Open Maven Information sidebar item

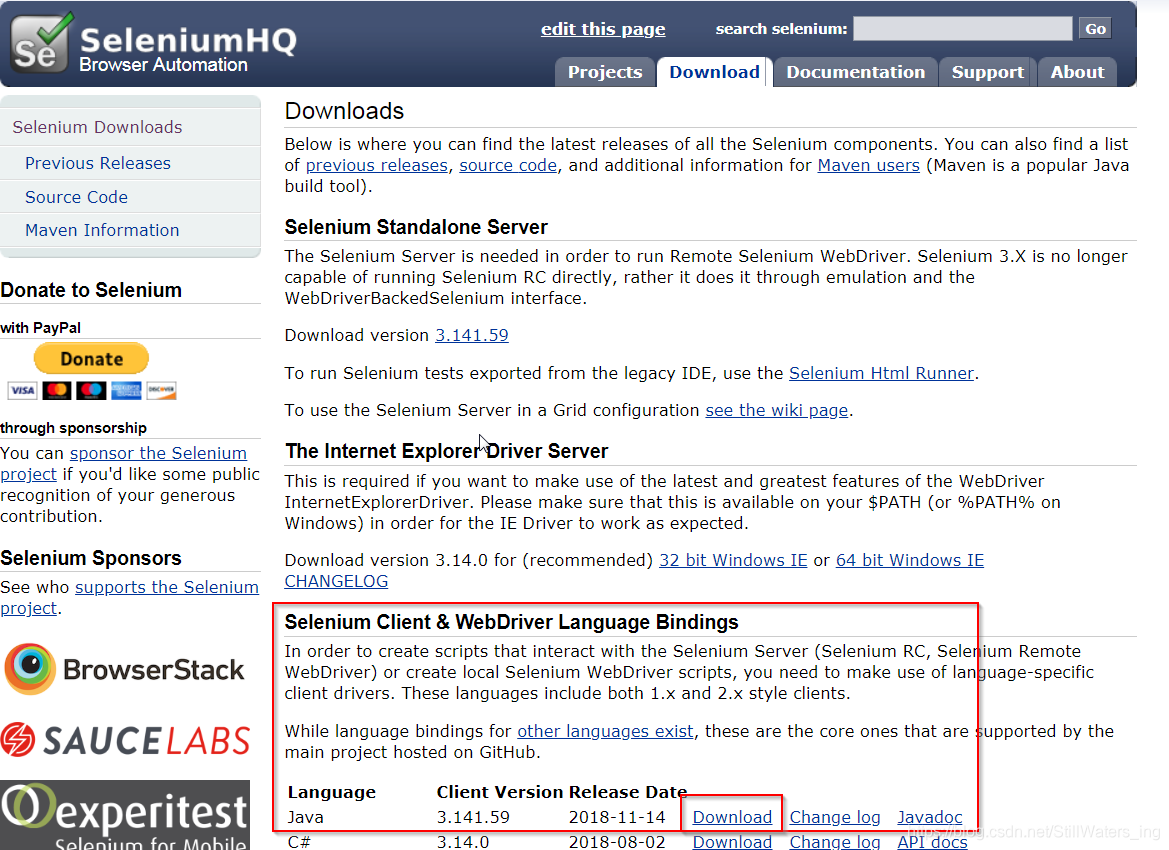pos(102,230)
